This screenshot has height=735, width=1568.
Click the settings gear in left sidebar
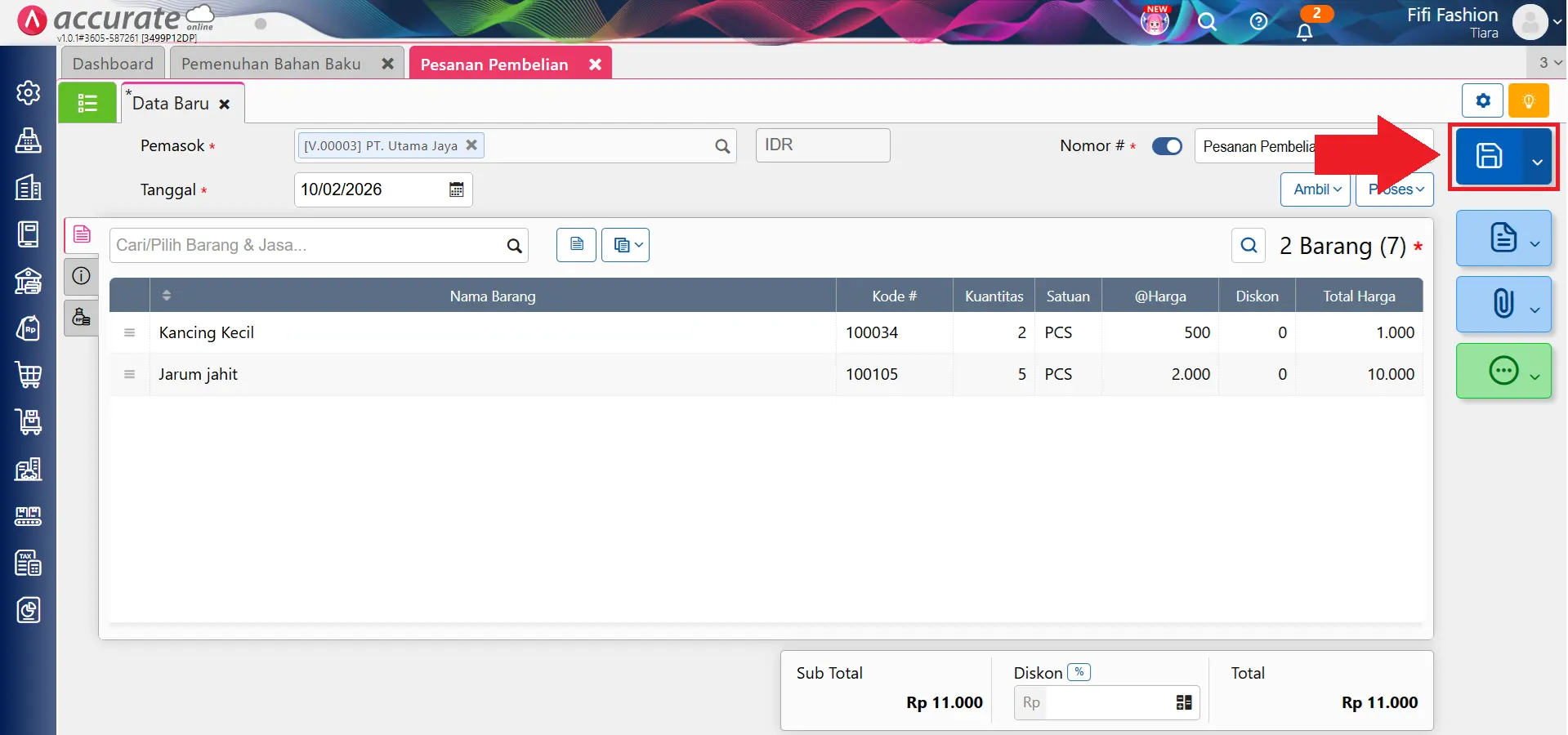[x=28, y=93]
